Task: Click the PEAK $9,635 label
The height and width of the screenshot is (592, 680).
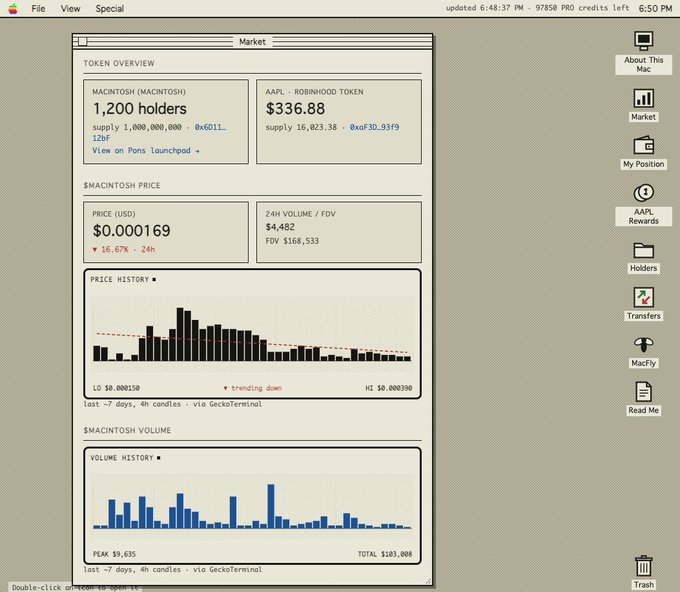Action: pos(114,554)
